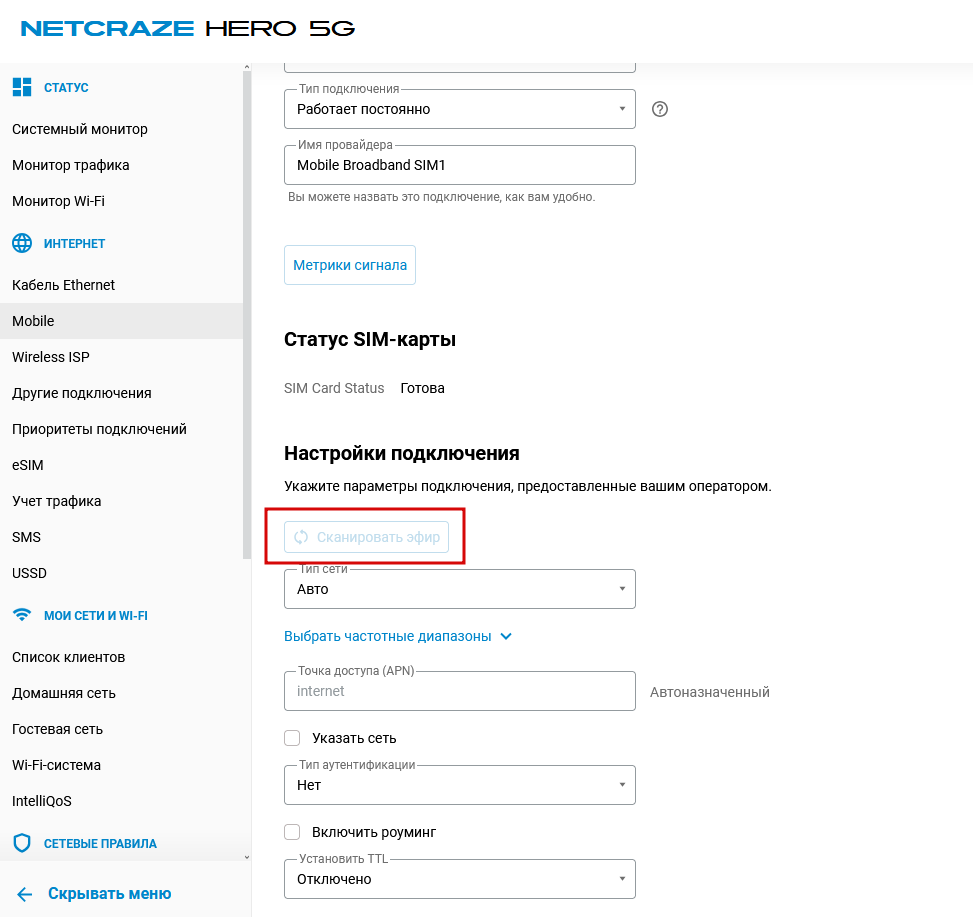
Task: Click the Сетевые правила shield icon
Action: 22,843
